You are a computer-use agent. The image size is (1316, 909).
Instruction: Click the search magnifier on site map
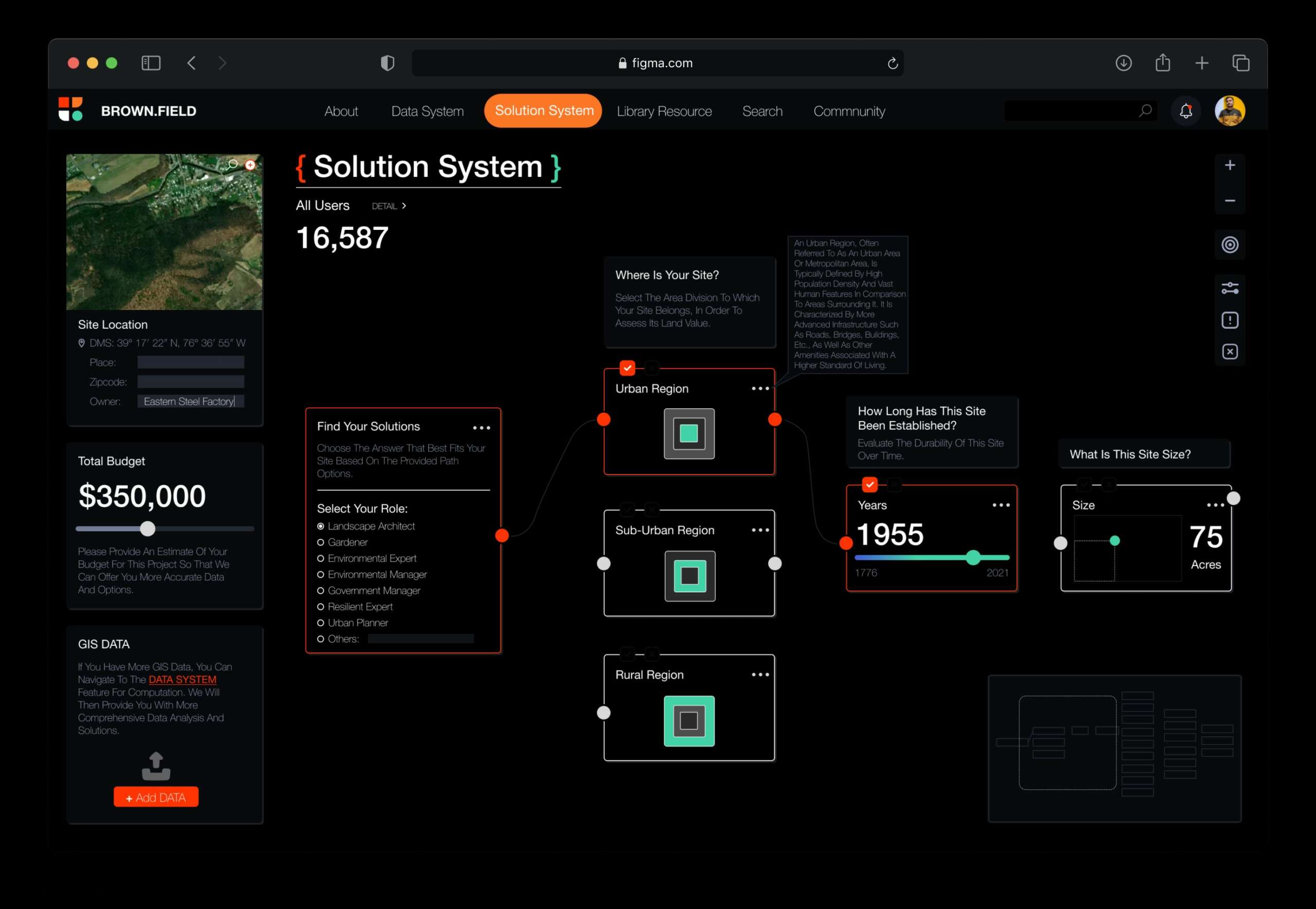(232, 165)
